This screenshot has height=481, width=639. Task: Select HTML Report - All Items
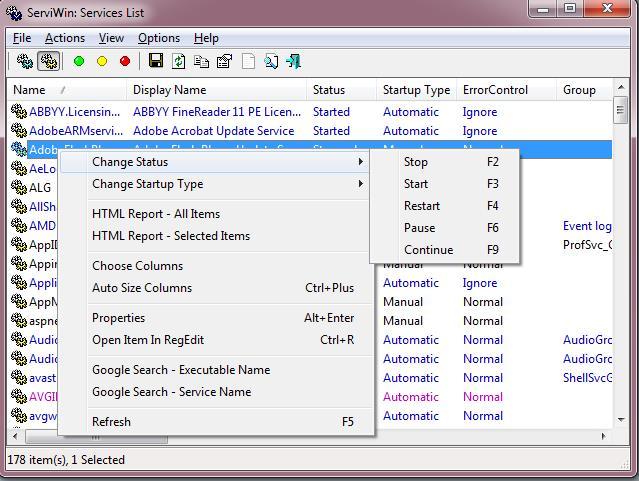[215, 214]
